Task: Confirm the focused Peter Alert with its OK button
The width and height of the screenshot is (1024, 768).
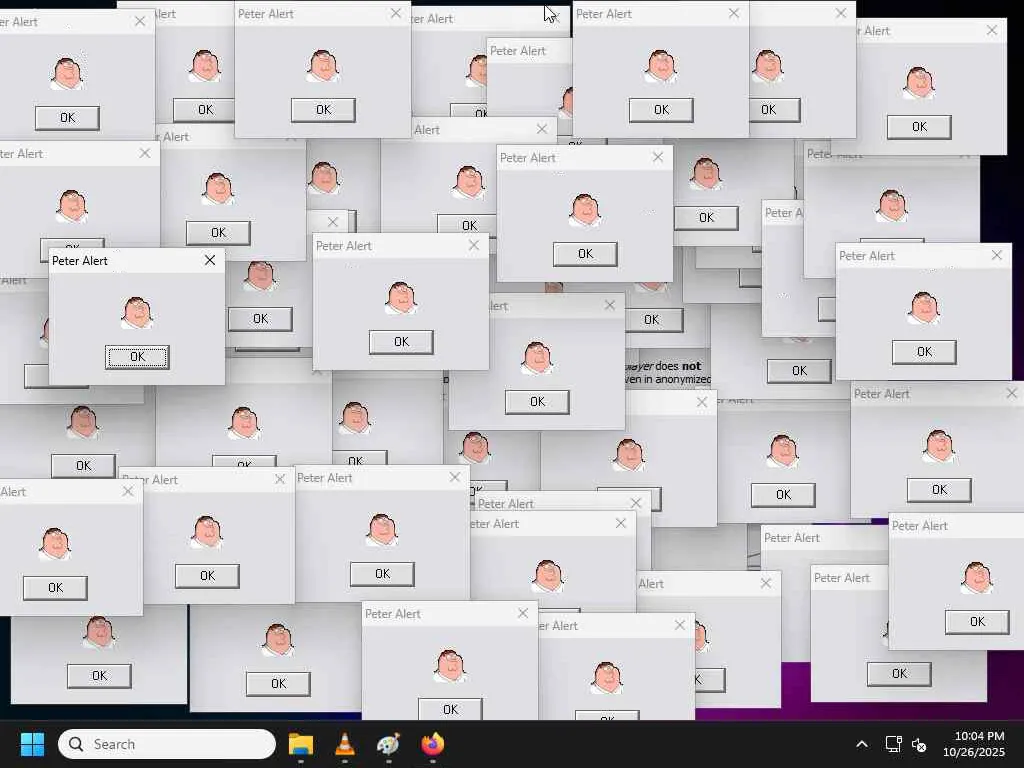Action: 137,357
